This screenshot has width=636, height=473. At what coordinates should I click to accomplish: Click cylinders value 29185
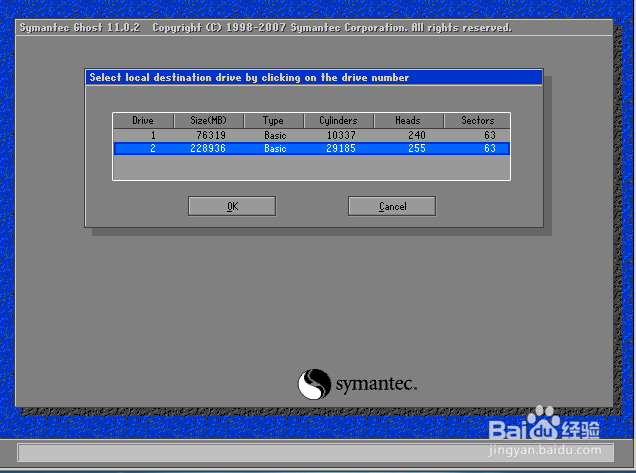pyautogui.click(x=341, y=148)
